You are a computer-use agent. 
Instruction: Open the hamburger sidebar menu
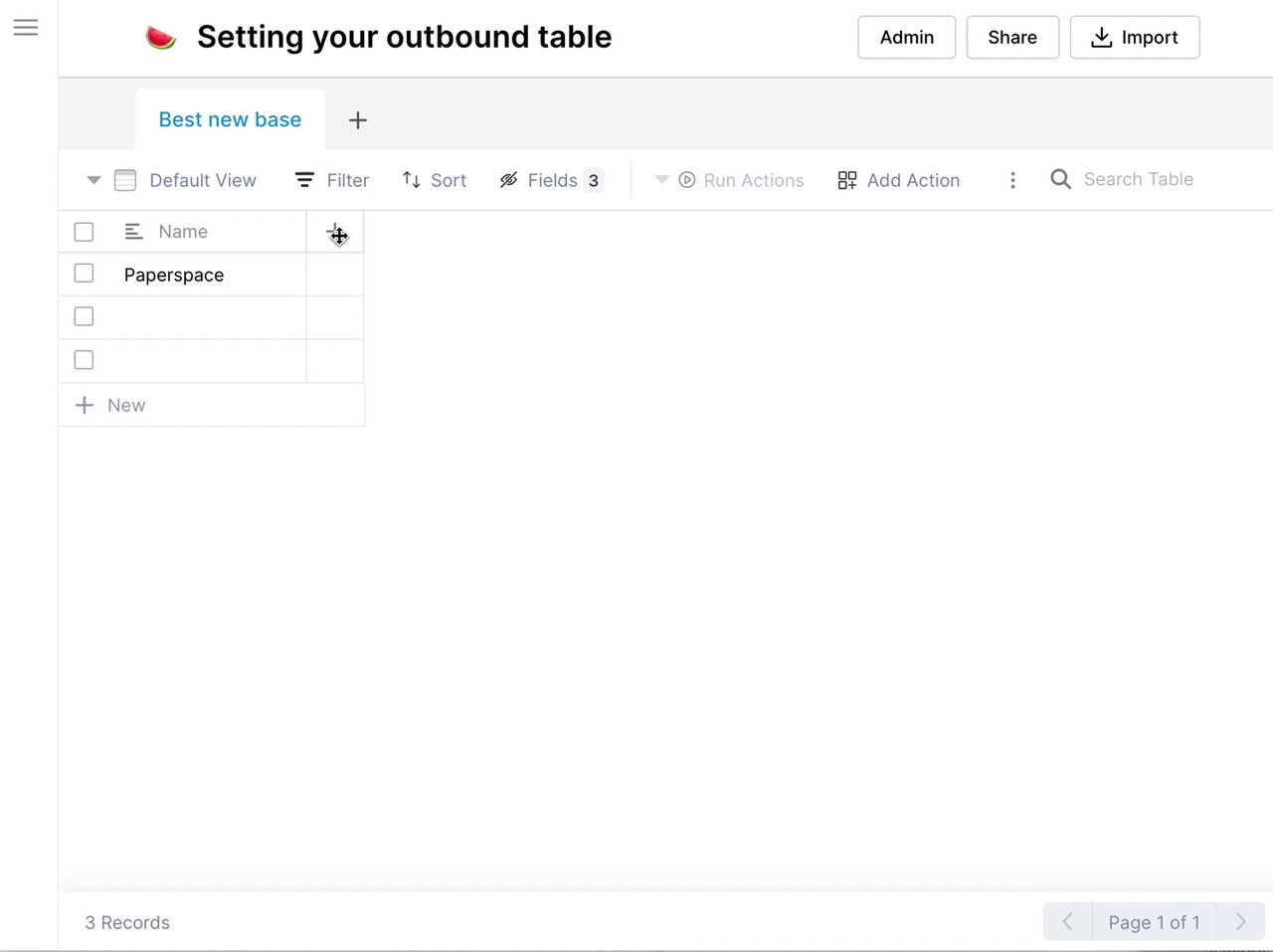tap(26, 28)
